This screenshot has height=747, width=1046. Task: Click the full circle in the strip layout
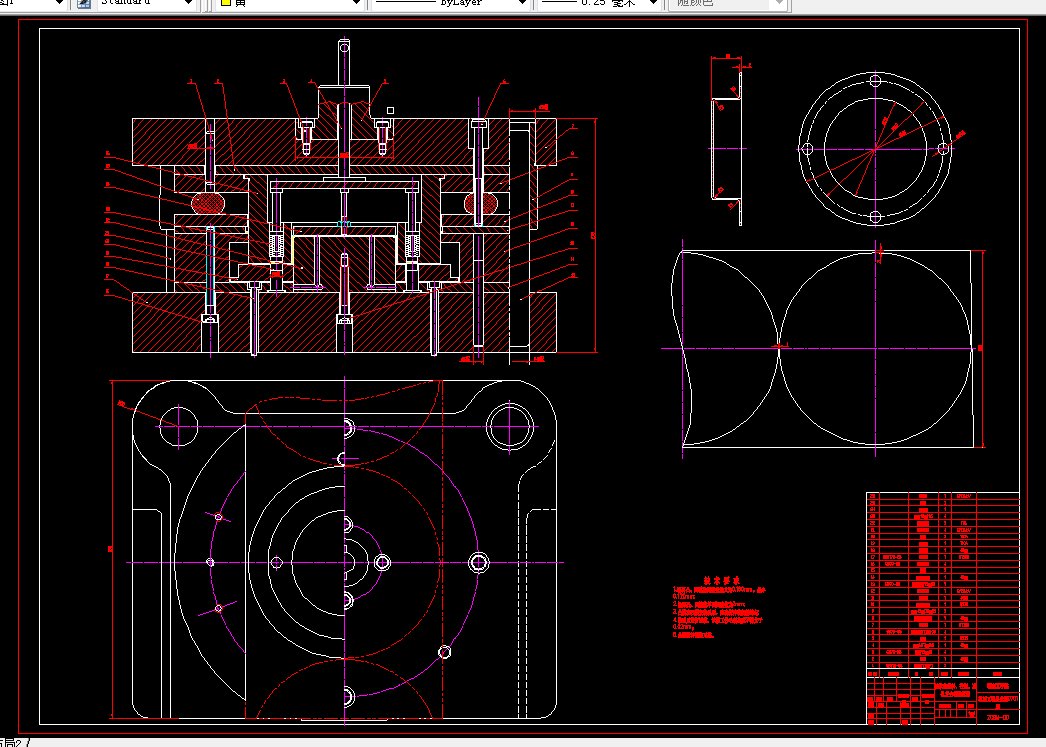[876, 348]
